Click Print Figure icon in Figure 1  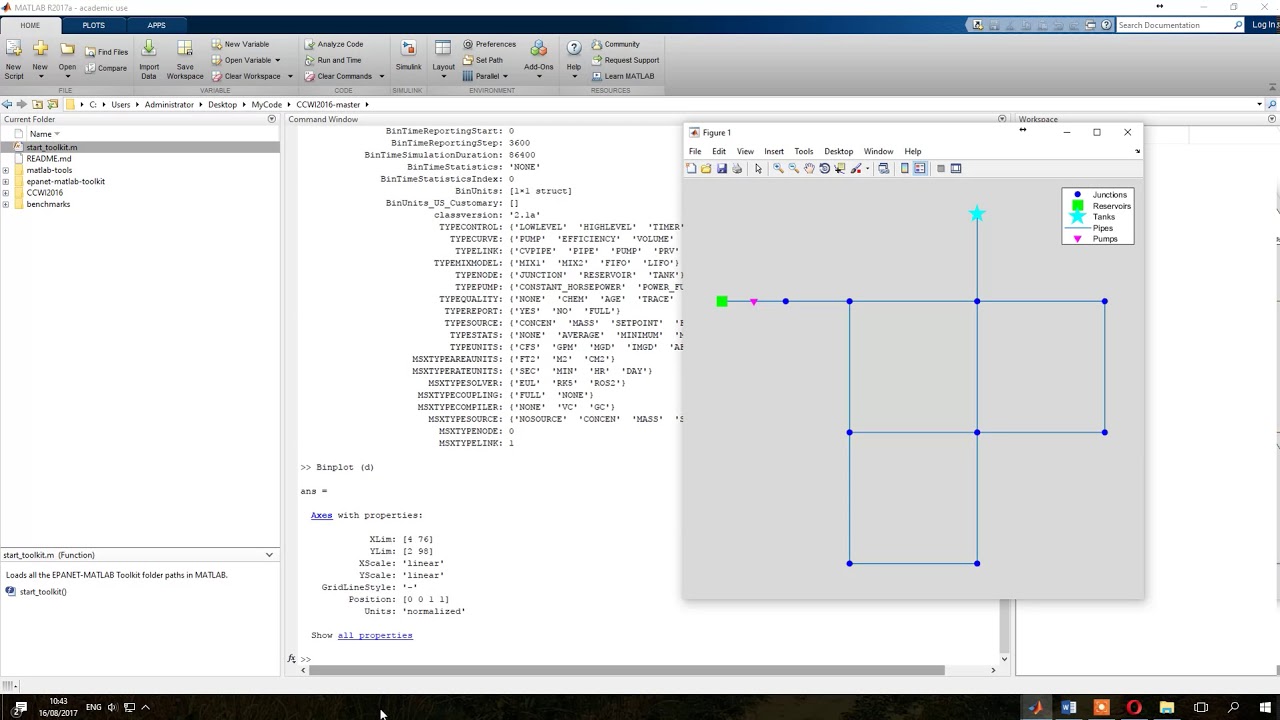click(x=737, y=168)
